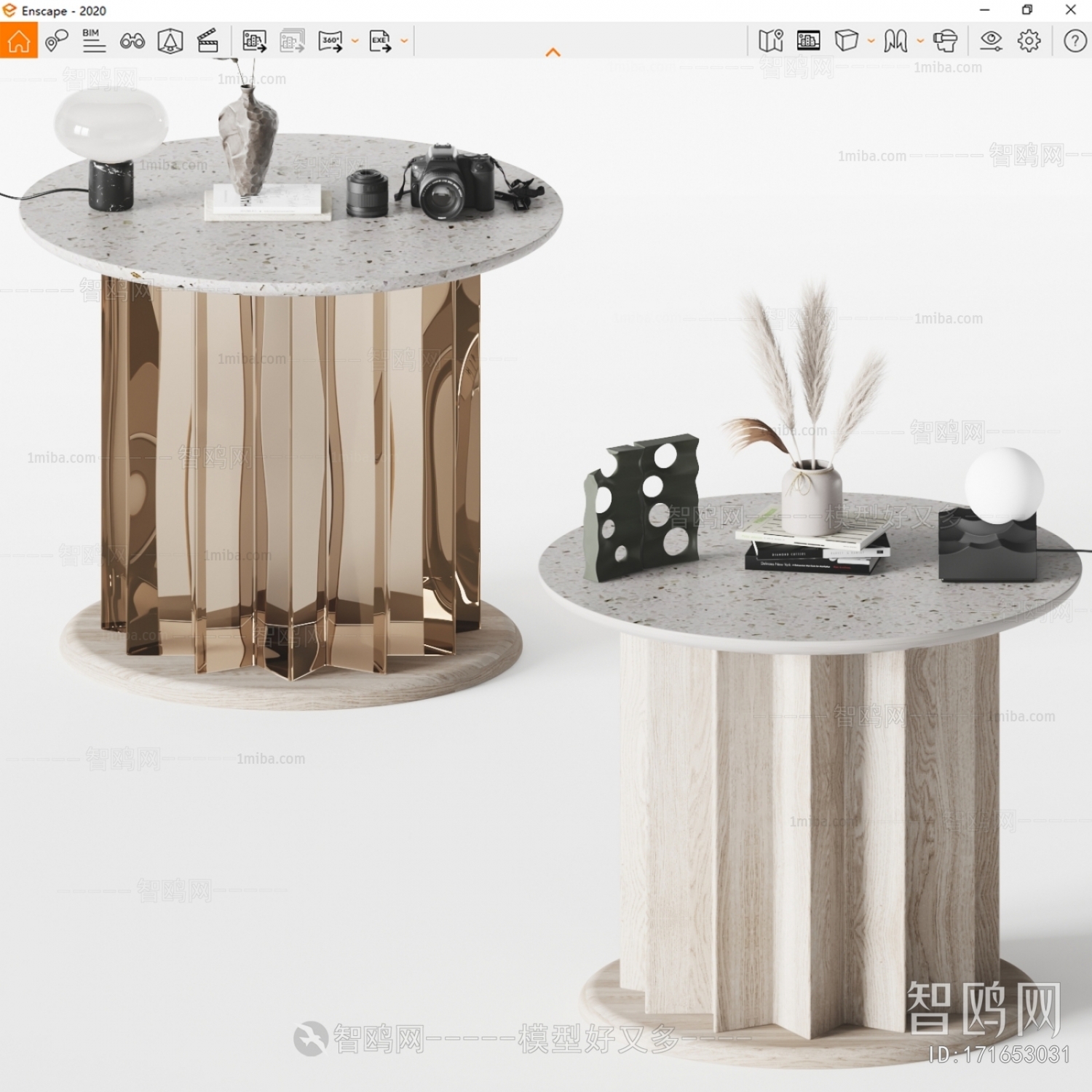Open the video editor clapperboard icon
This screenshot has height=1092, width=1092.
(208, 41)
